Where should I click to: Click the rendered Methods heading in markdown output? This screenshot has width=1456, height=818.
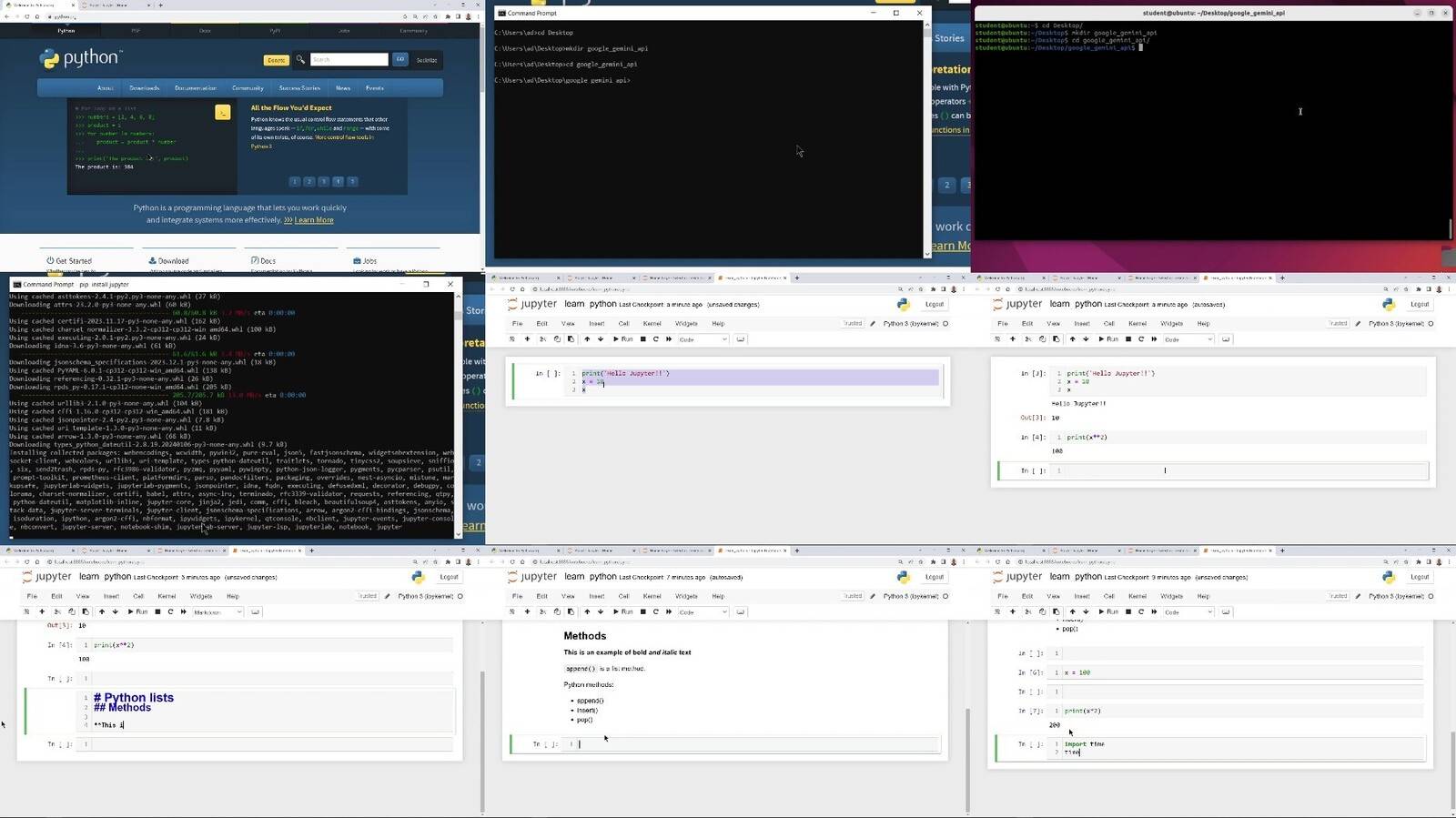tap(584, 636)
